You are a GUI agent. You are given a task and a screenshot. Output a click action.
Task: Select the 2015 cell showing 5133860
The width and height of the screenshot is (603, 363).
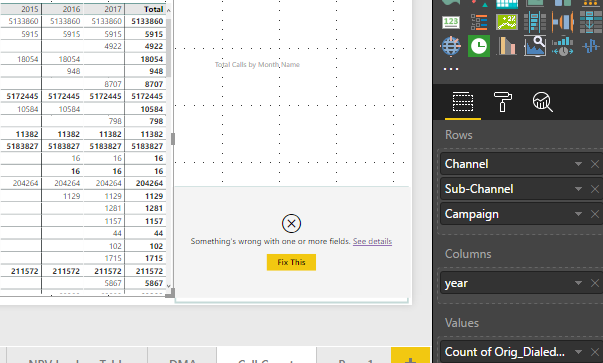click(x=23, y=21)
